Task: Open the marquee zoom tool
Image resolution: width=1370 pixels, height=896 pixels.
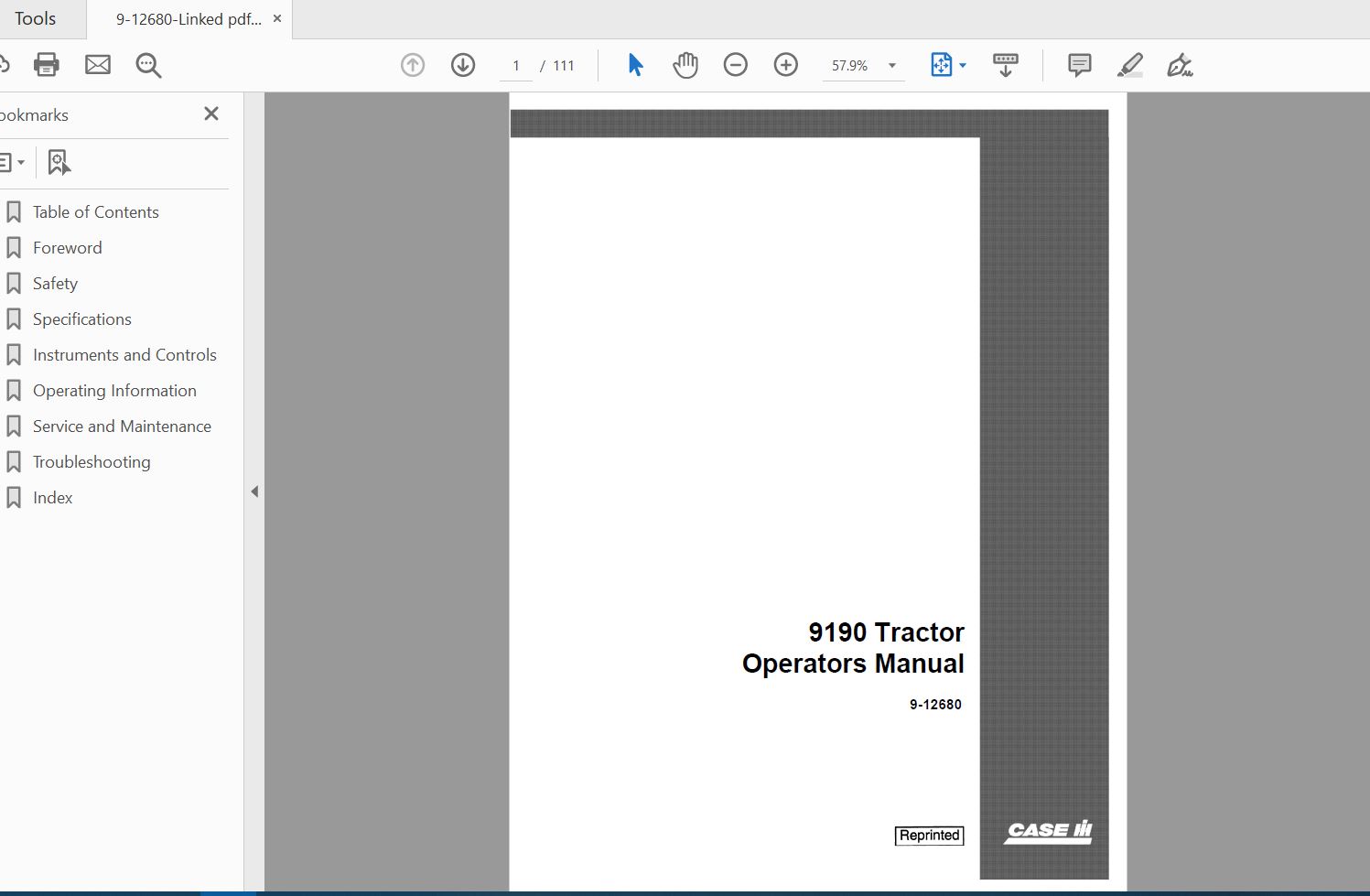Action: tap(148, 65)
